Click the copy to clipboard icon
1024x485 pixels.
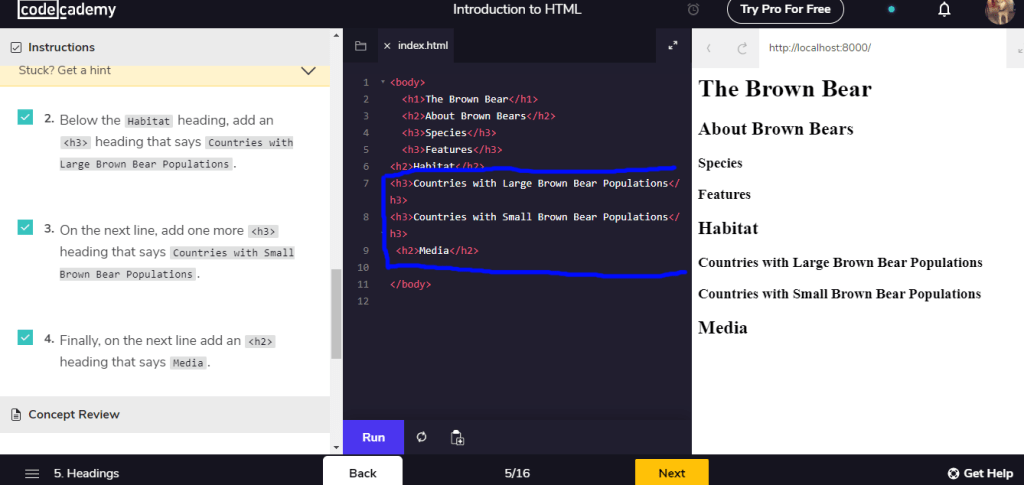coord(457,437)
